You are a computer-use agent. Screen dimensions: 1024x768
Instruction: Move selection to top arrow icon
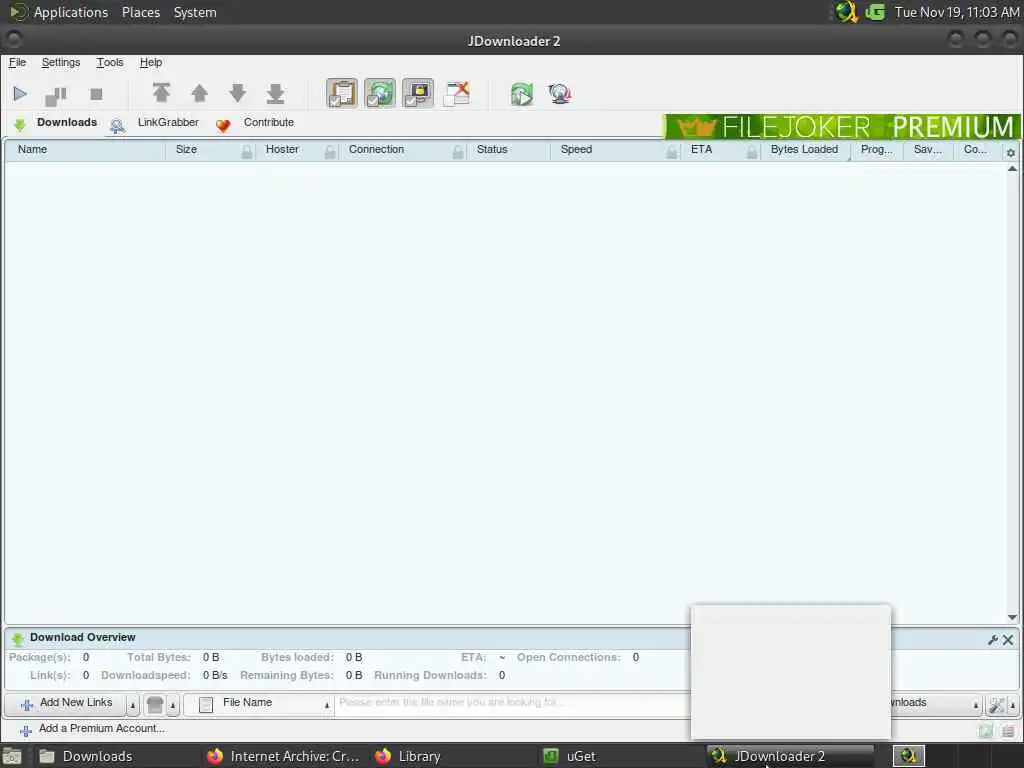(x=161, y=93)
